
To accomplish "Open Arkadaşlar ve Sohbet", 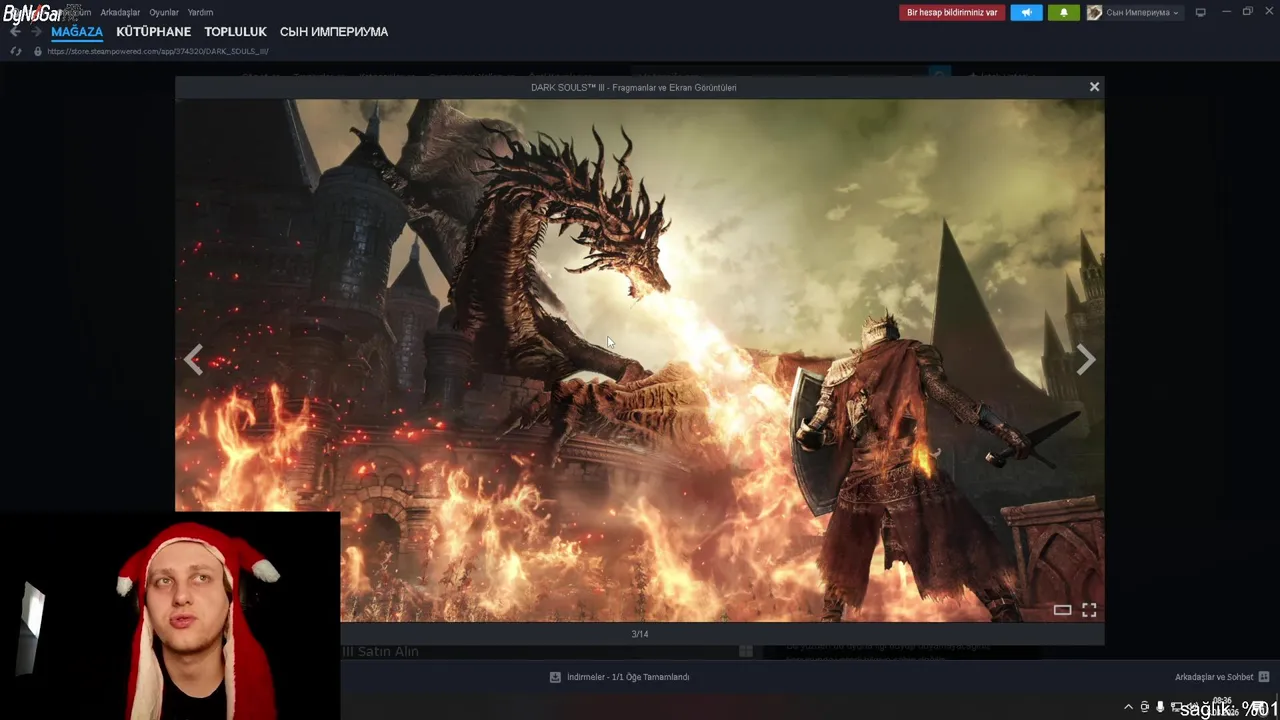I will 1214,677.
